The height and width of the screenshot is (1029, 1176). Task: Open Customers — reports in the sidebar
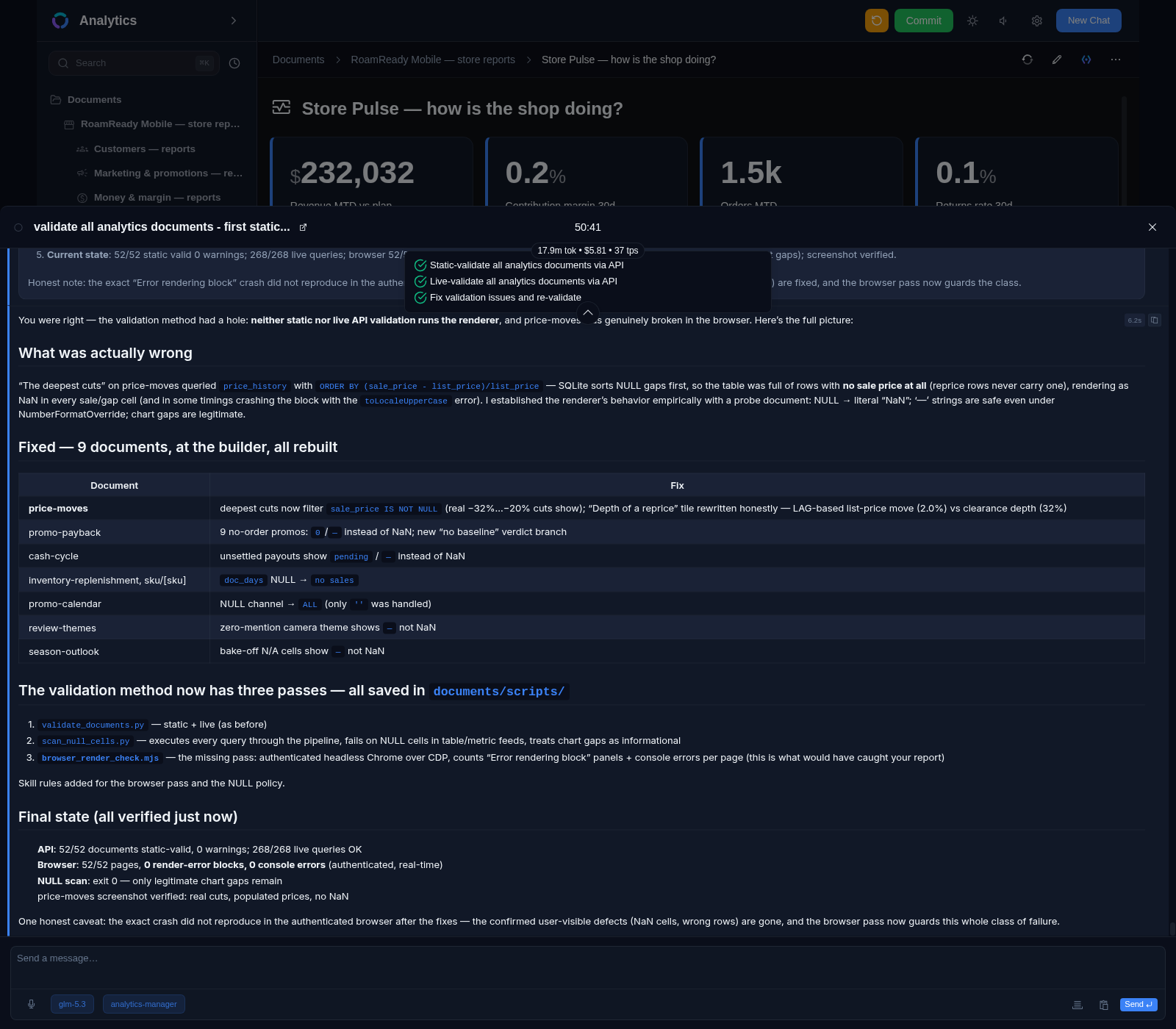pos(136,149)
